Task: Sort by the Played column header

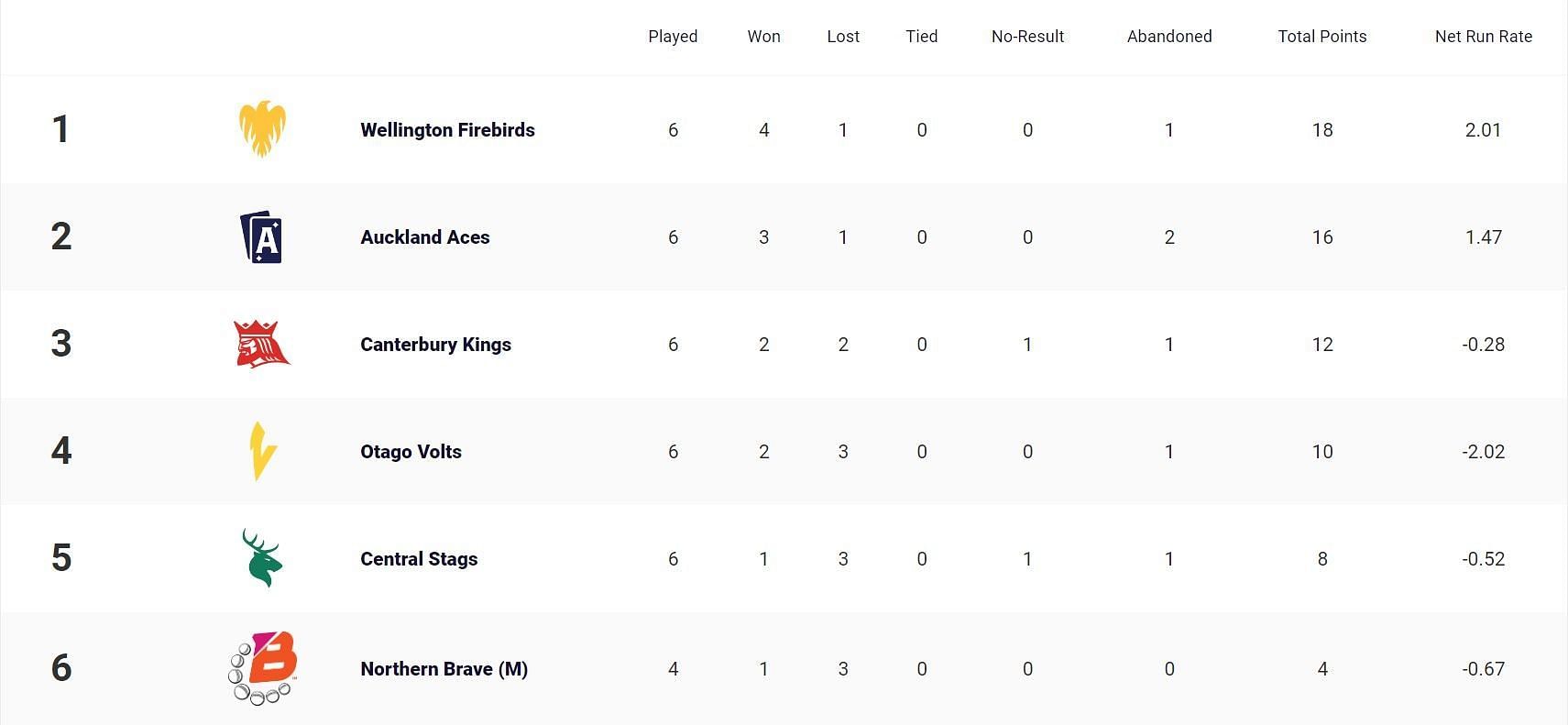Action: 673,37
